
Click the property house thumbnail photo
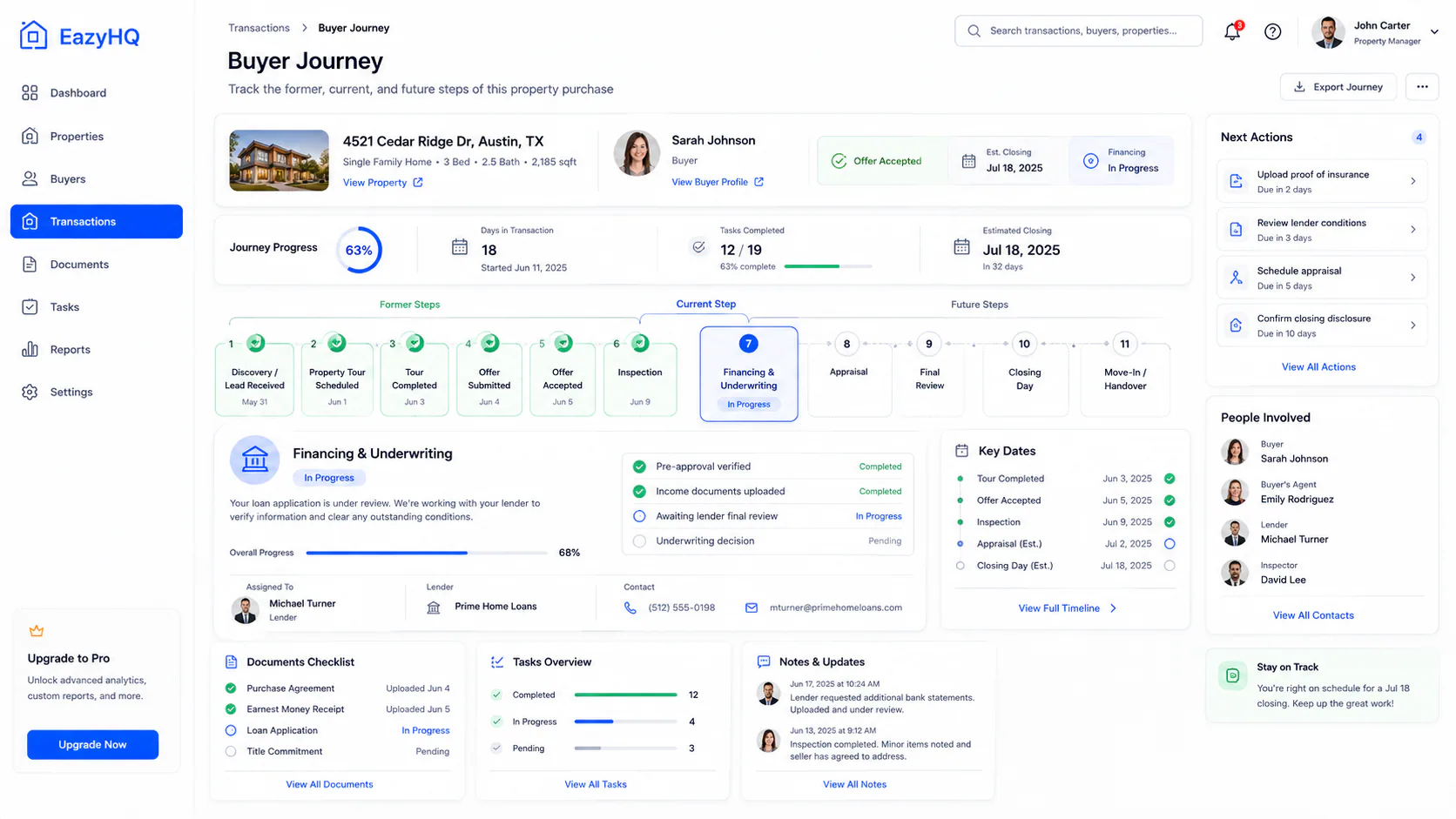pyautogui.click(x=279, y=160)
